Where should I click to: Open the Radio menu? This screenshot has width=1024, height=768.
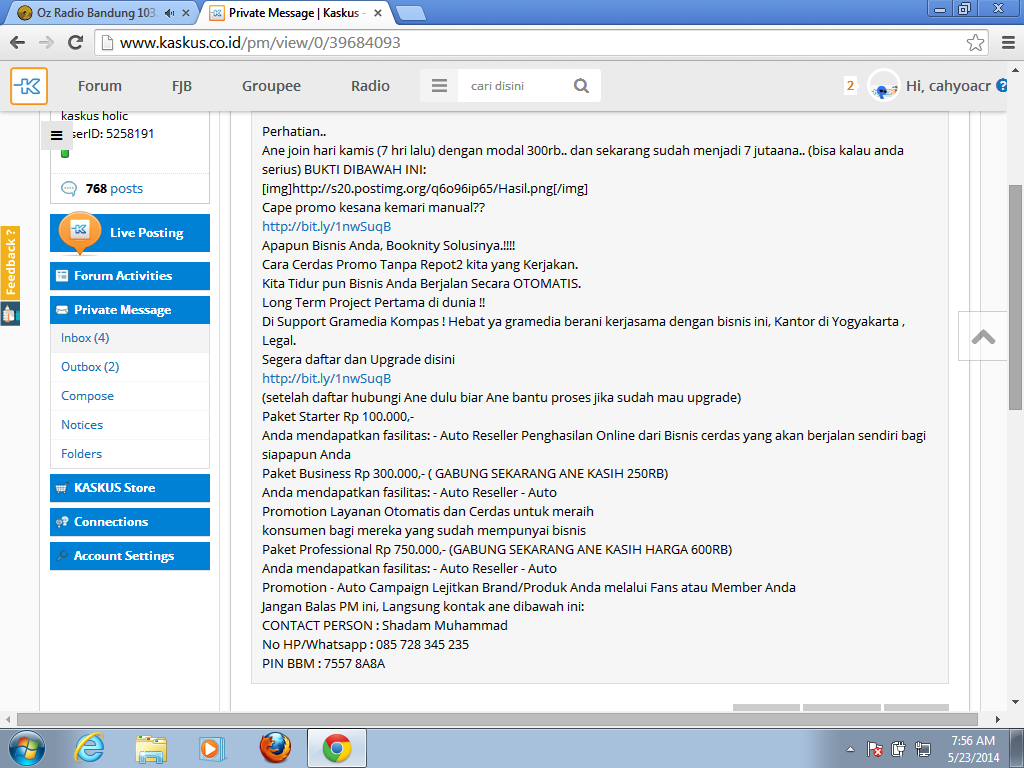[x=370, y=86]
